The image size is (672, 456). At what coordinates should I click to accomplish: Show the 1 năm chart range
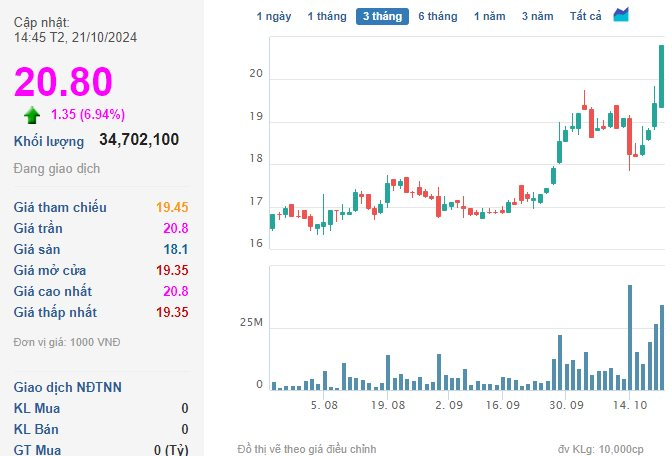coord(489,16)
